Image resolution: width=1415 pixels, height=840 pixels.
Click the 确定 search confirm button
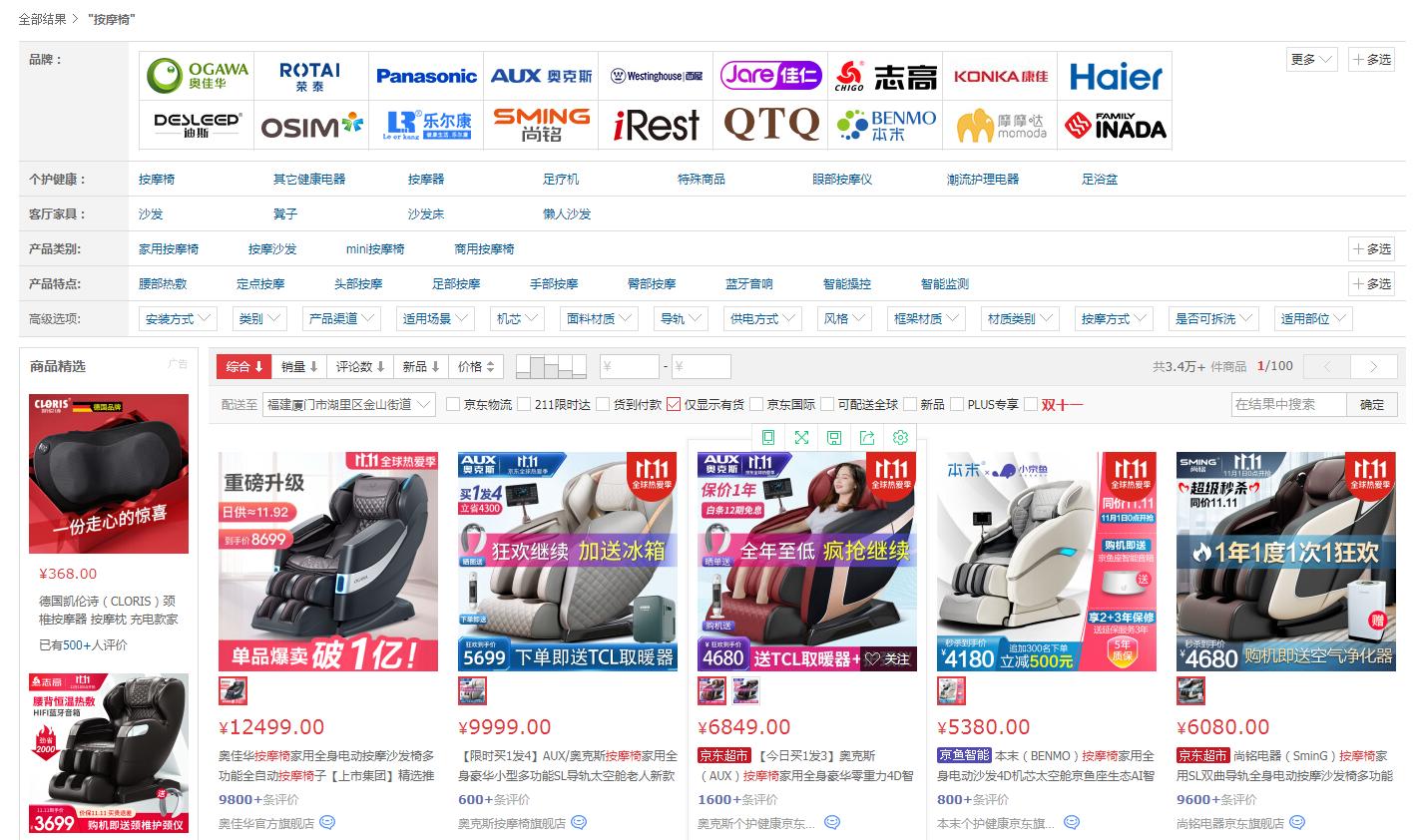click(x=1371, y=404)
